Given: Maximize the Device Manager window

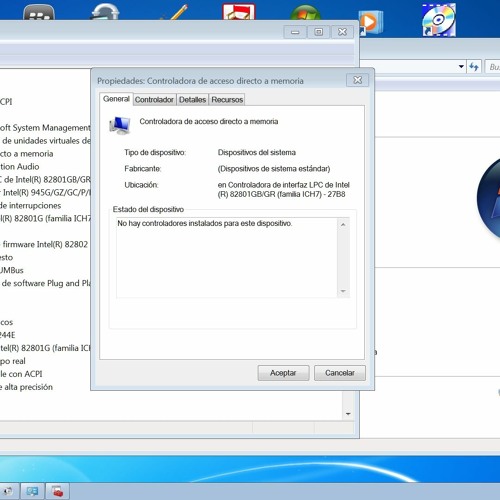Looking at the screenshot, I should pos(319,32).
